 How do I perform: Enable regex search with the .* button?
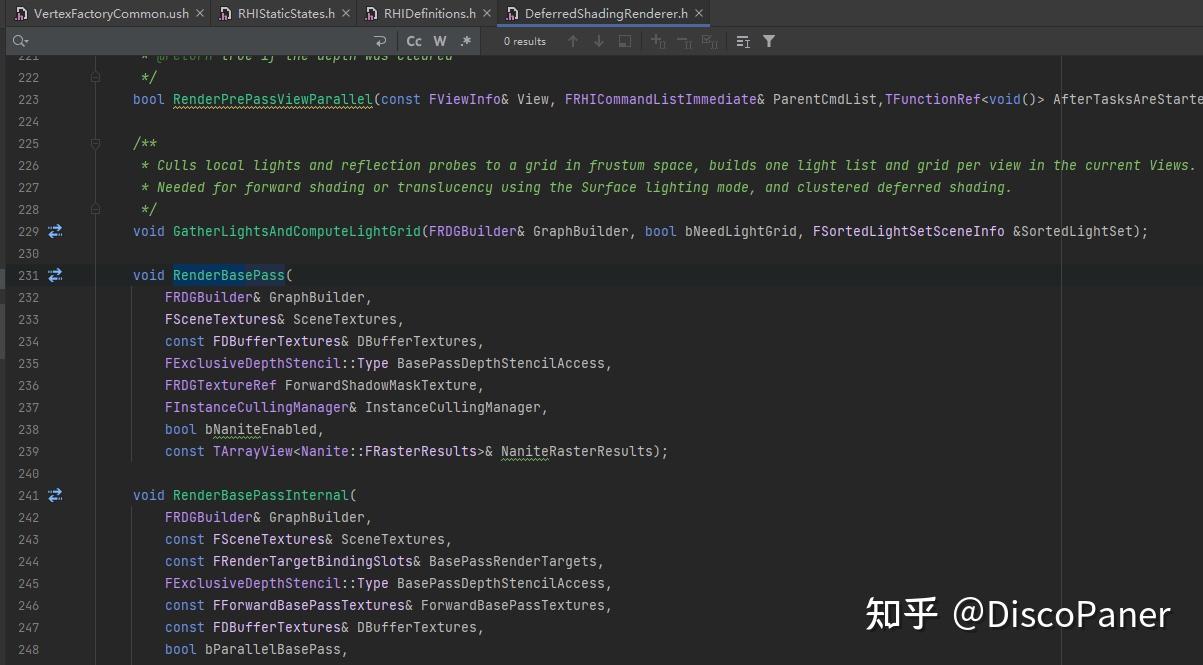[464, 41]
